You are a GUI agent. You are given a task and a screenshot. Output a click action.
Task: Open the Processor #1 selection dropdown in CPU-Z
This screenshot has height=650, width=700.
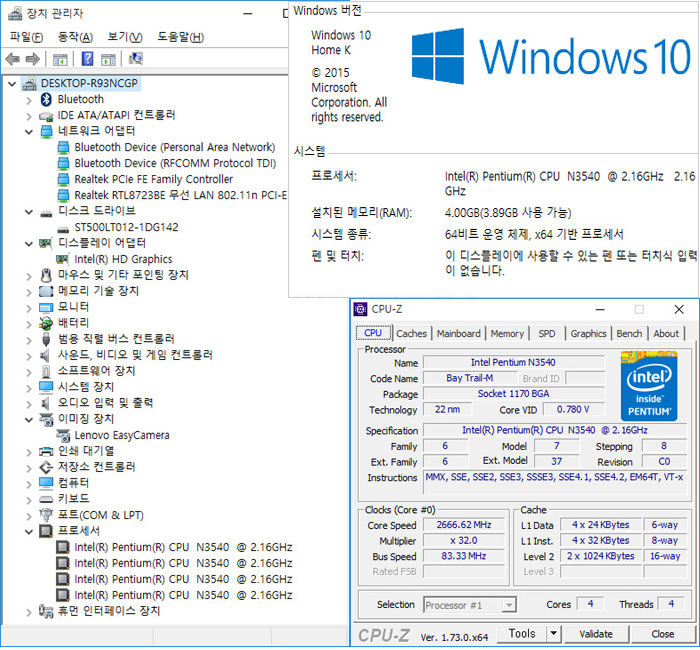pyautogui.click(x=508, y=606)
